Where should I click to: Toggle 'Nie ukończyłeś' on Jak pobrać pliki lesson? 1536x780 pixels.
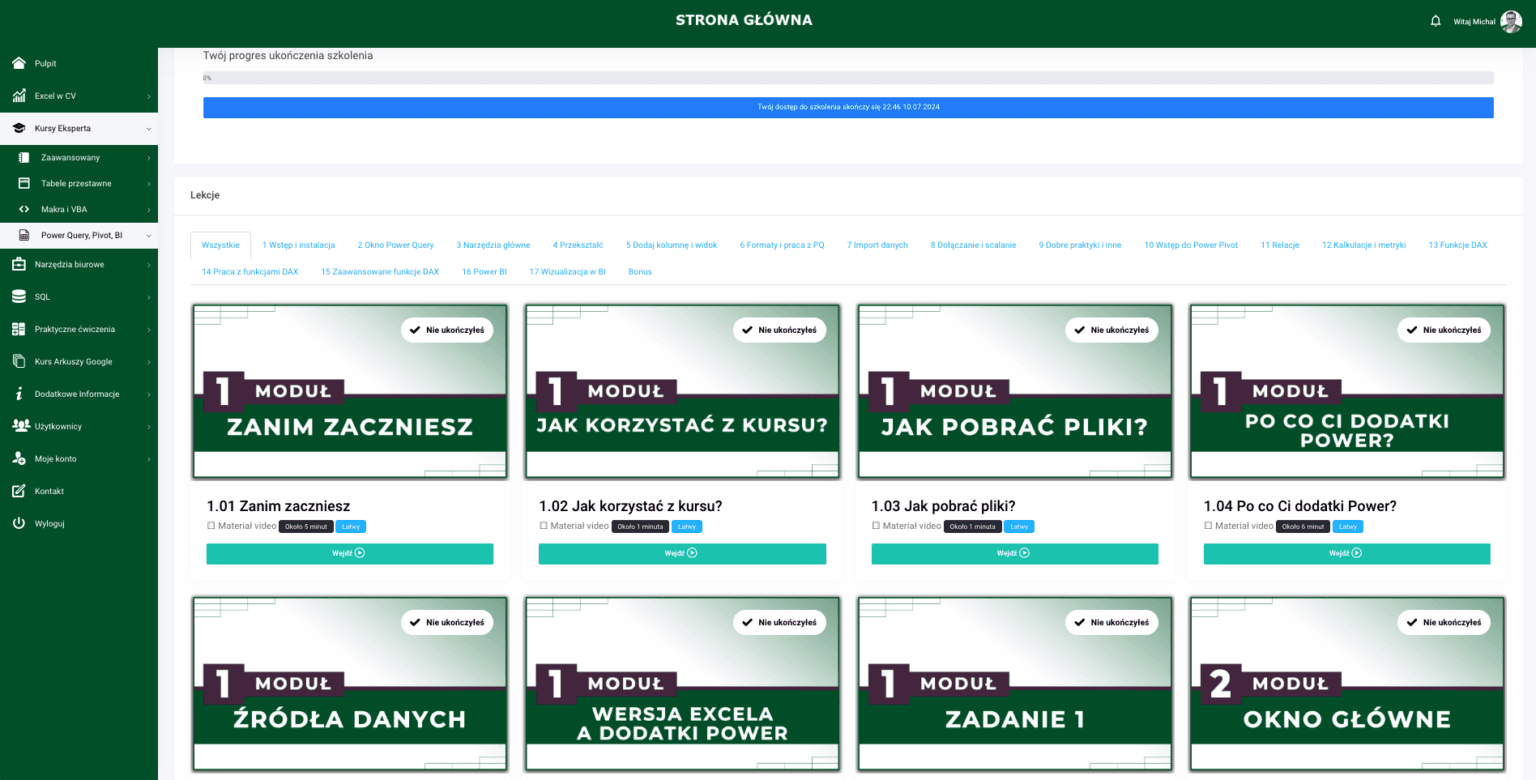point(1111,330)
